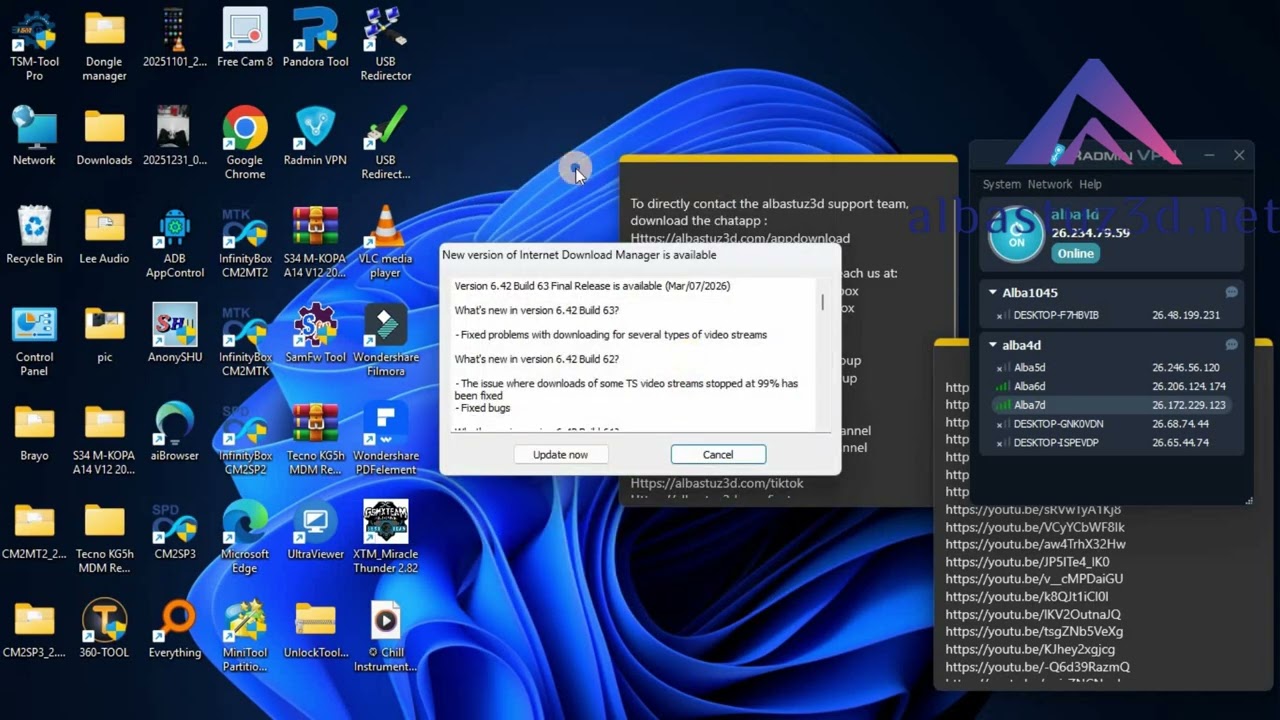Collapse the Alba1045 network group
The width and height of the screenshot is (1280, 720).
pos(993,293)
